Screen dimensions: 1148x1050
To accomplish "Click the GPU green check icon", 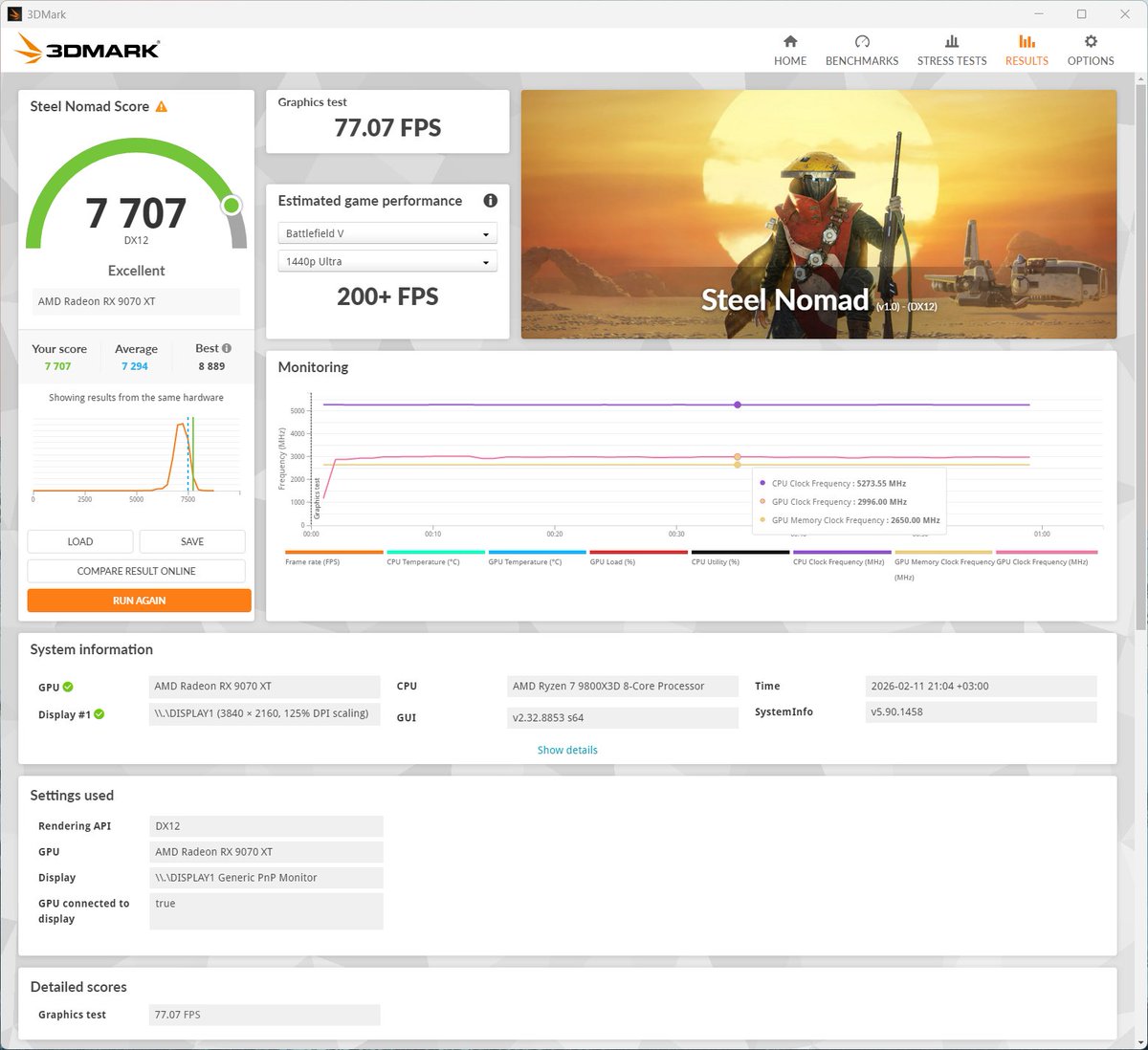I will 68,687.
